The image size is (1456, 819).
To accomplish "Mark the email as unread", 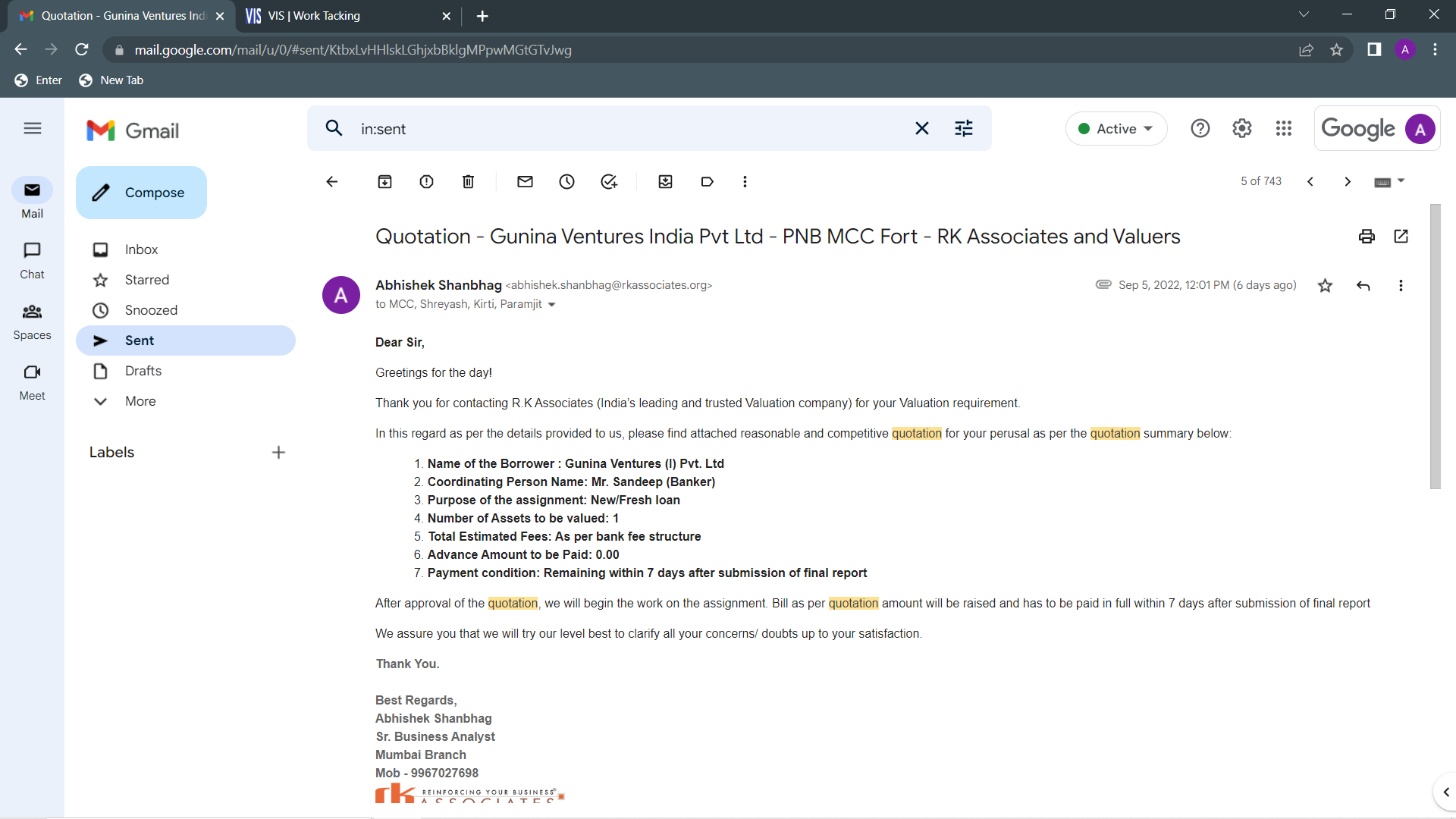I will [x=525, y=182].
